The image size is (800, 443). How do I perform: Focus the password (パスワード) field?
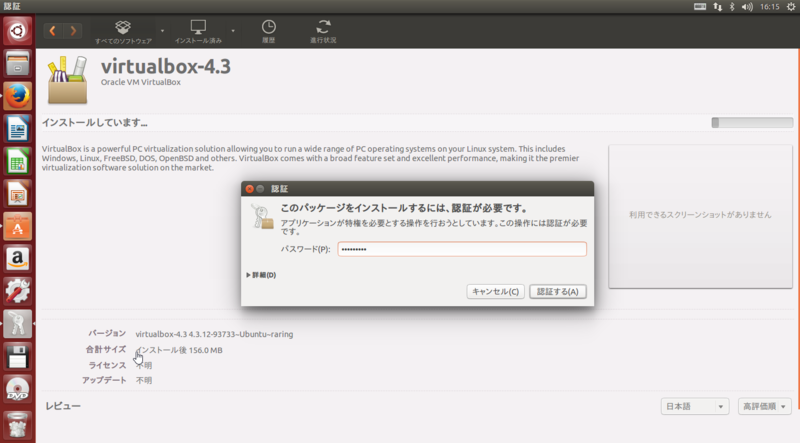[462, 249]
